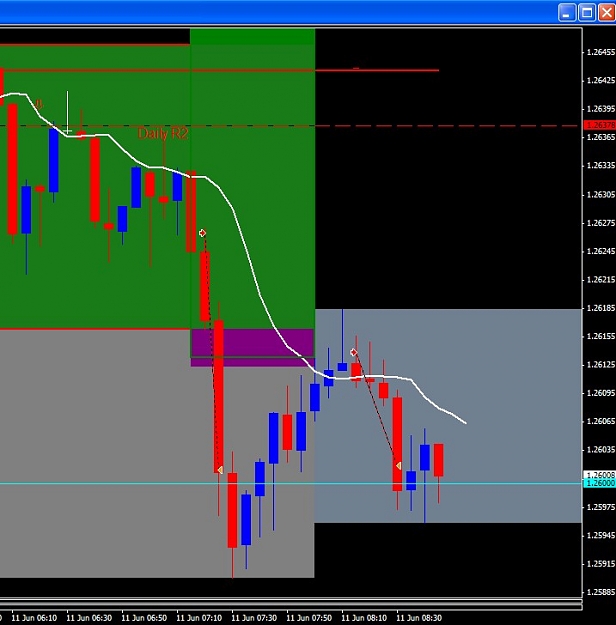Click the white 1.26008 current price tag

(600, 475)
